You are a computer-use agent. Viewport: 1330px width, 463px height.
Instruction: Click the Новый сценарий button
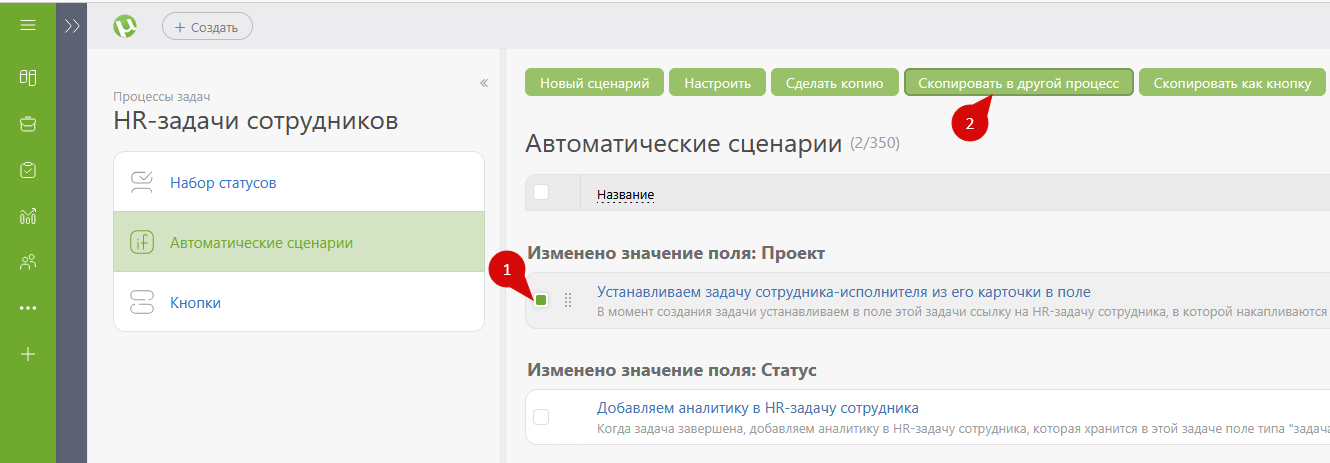click(x=594, y=83)
